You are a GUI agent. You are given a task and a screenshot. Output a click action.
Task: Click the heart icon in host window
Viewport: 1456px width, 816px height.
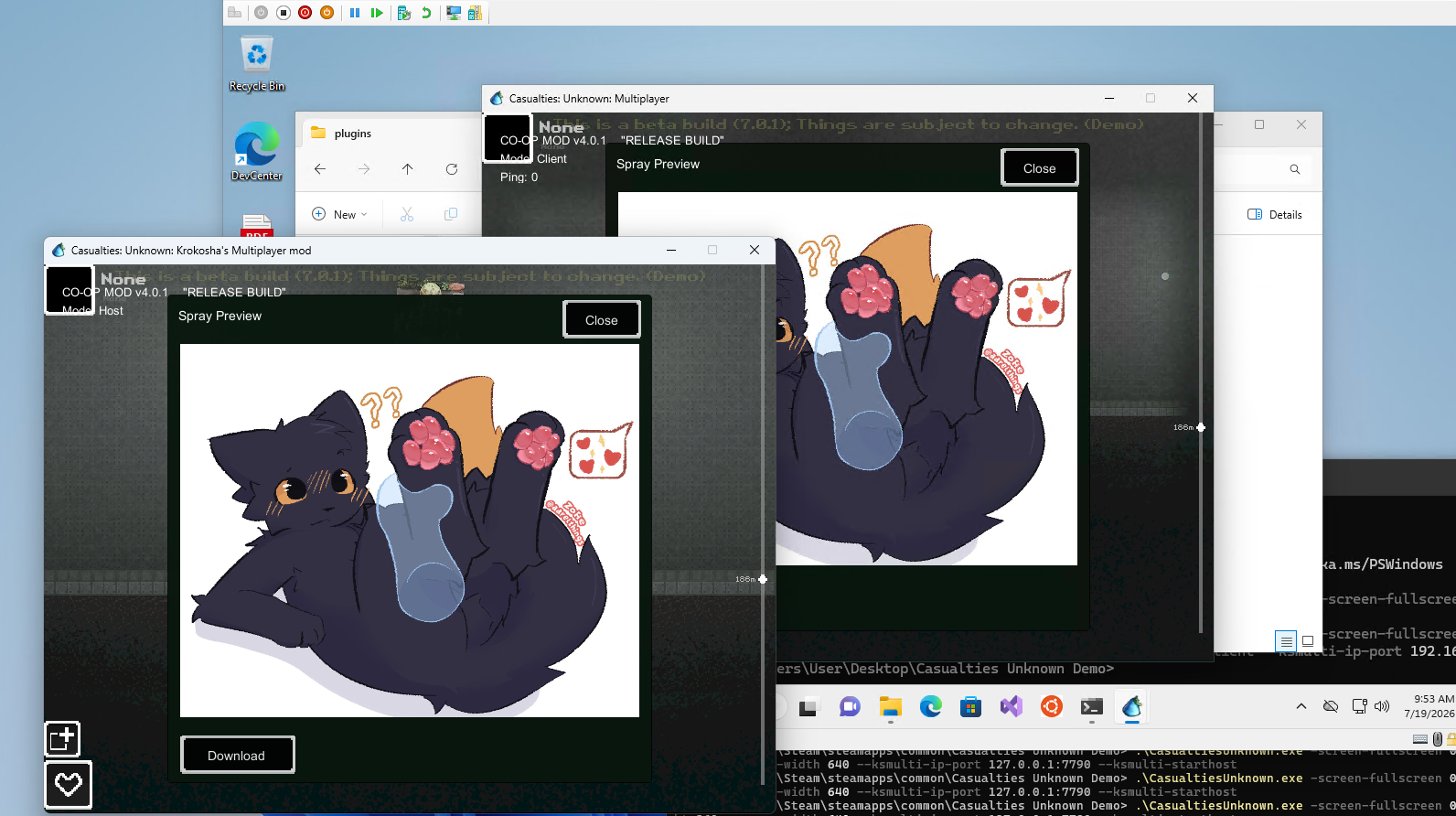point(69,785)
